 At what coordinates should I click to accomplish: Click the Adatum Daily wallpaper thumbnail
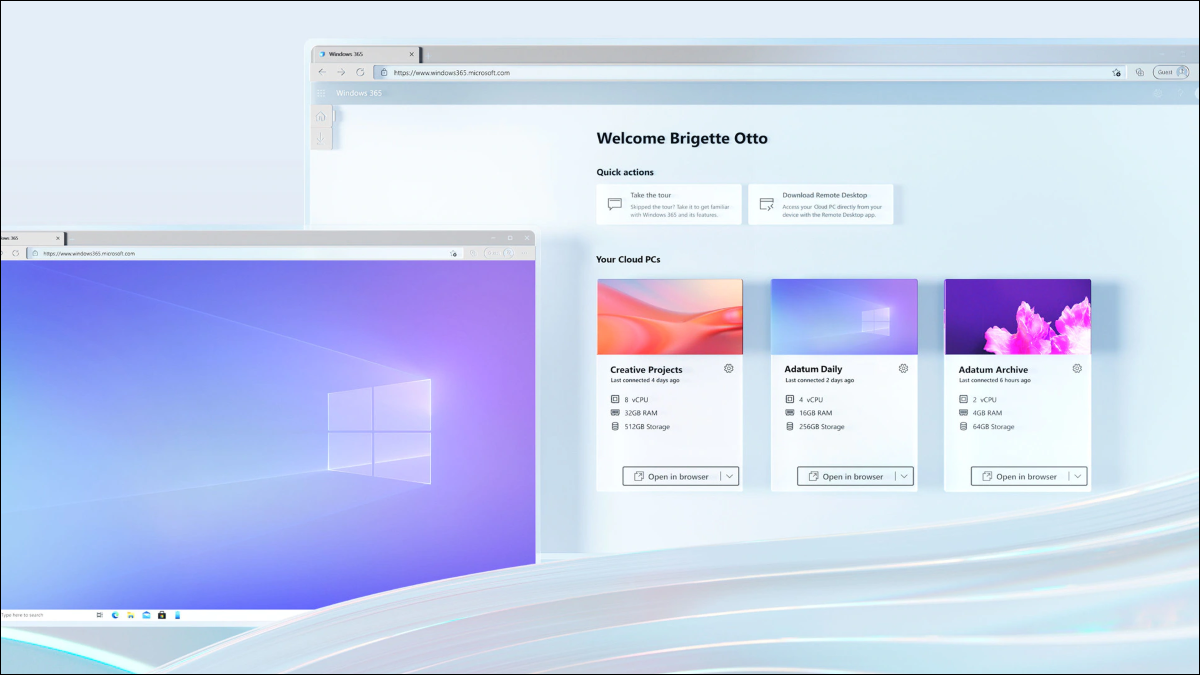[844, 317]
